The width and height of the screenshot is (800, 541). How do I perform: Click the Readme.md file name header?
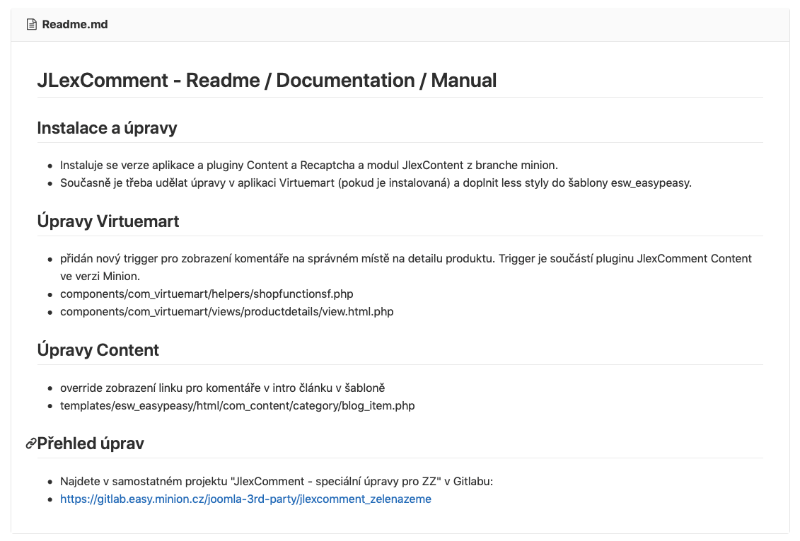tap(75, 24)
